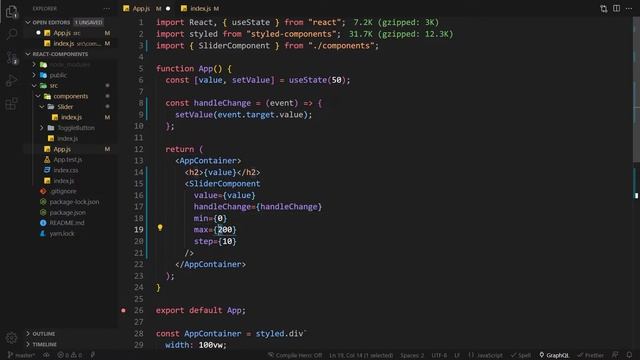Open package.json file
The image size is (640, 360).
coord(67,212)
